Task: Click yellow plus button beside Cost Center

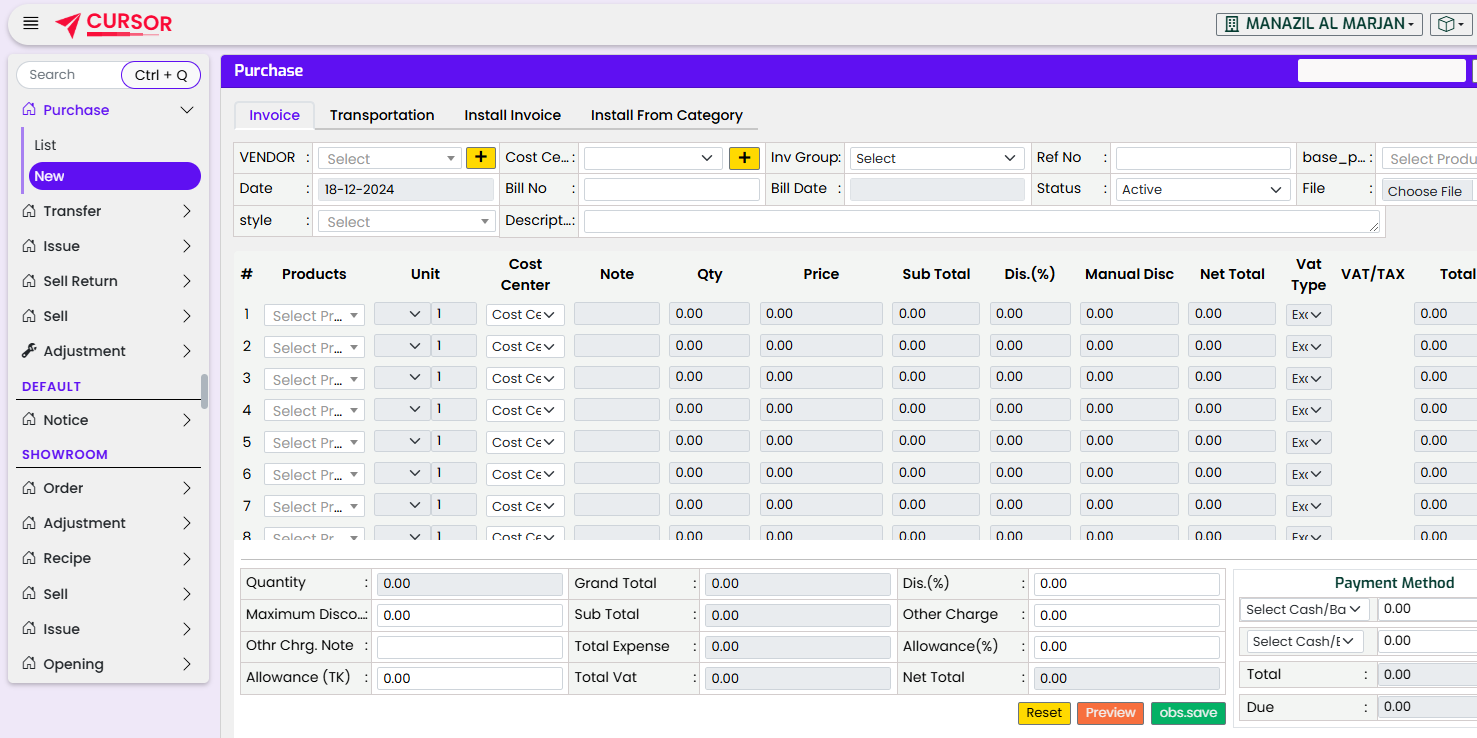Action: click(744, 158)
